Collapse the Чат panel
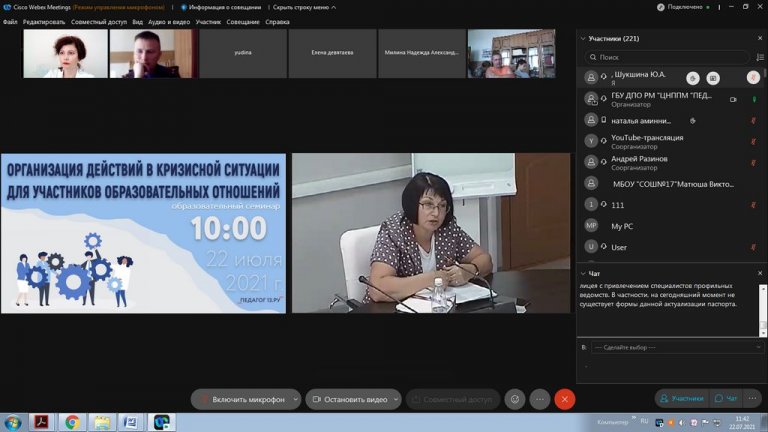The image size is (768, 432). pyautogui.click(x=583, y=273)
